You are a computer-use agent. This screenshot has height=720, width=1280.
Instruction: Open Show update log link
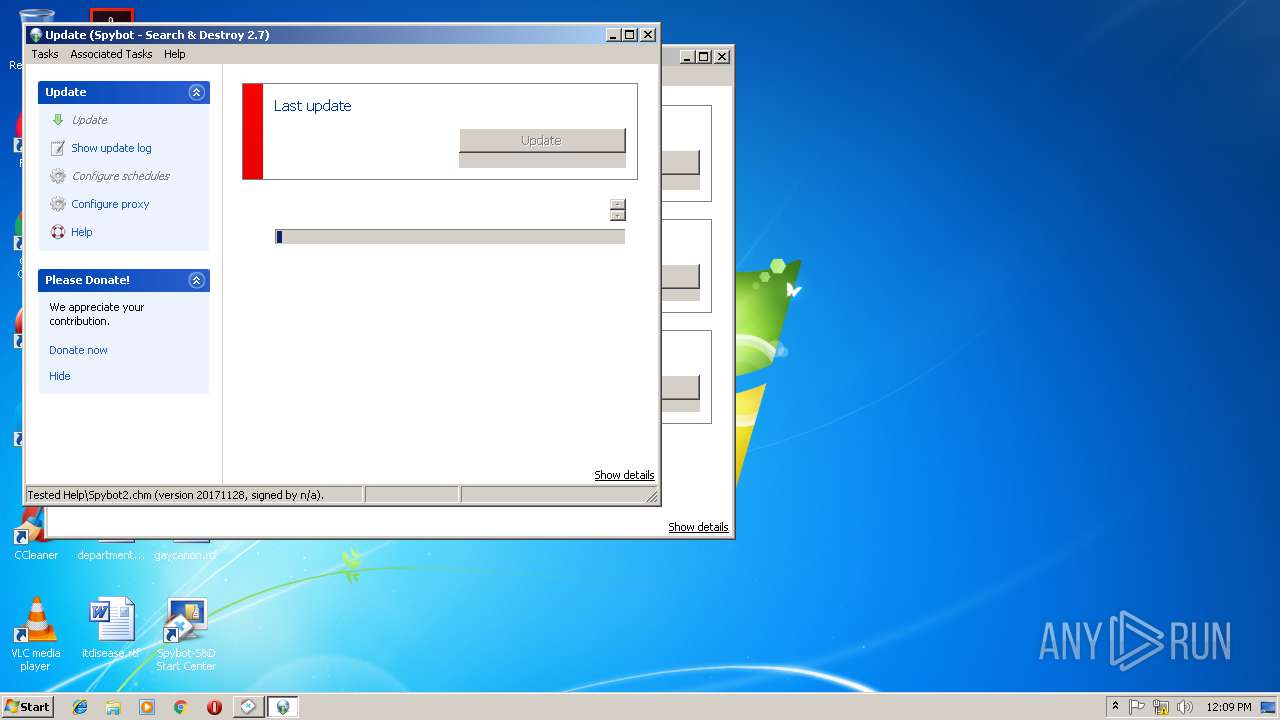pyautogui.click(x=111, y=148)
